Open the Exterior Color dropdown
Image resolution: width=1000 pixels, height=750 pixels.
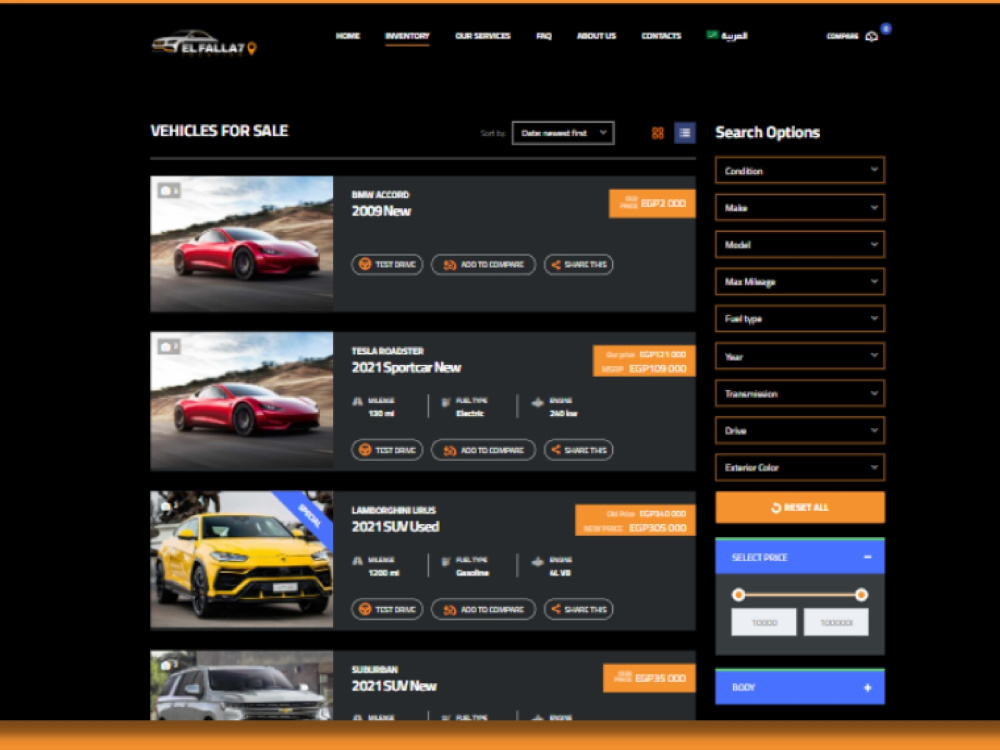pyautogui.click(x=800, y=467)
